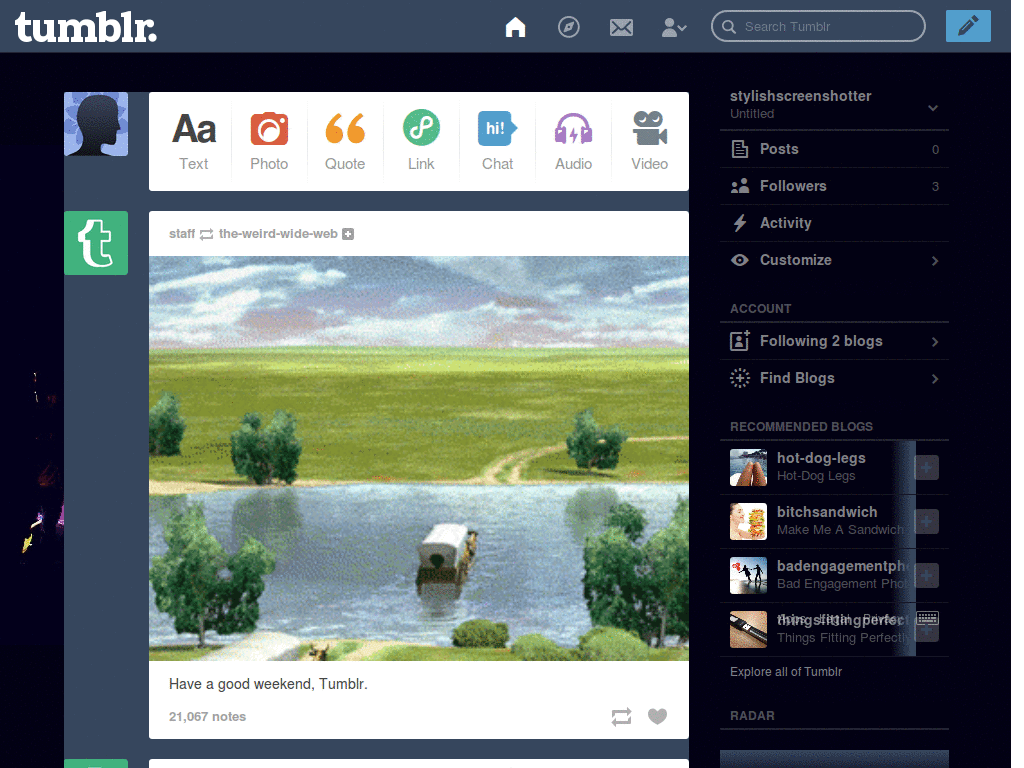Create a new Text post
1024x768 pixels.
pyautogui.click(x=194, y=141)
